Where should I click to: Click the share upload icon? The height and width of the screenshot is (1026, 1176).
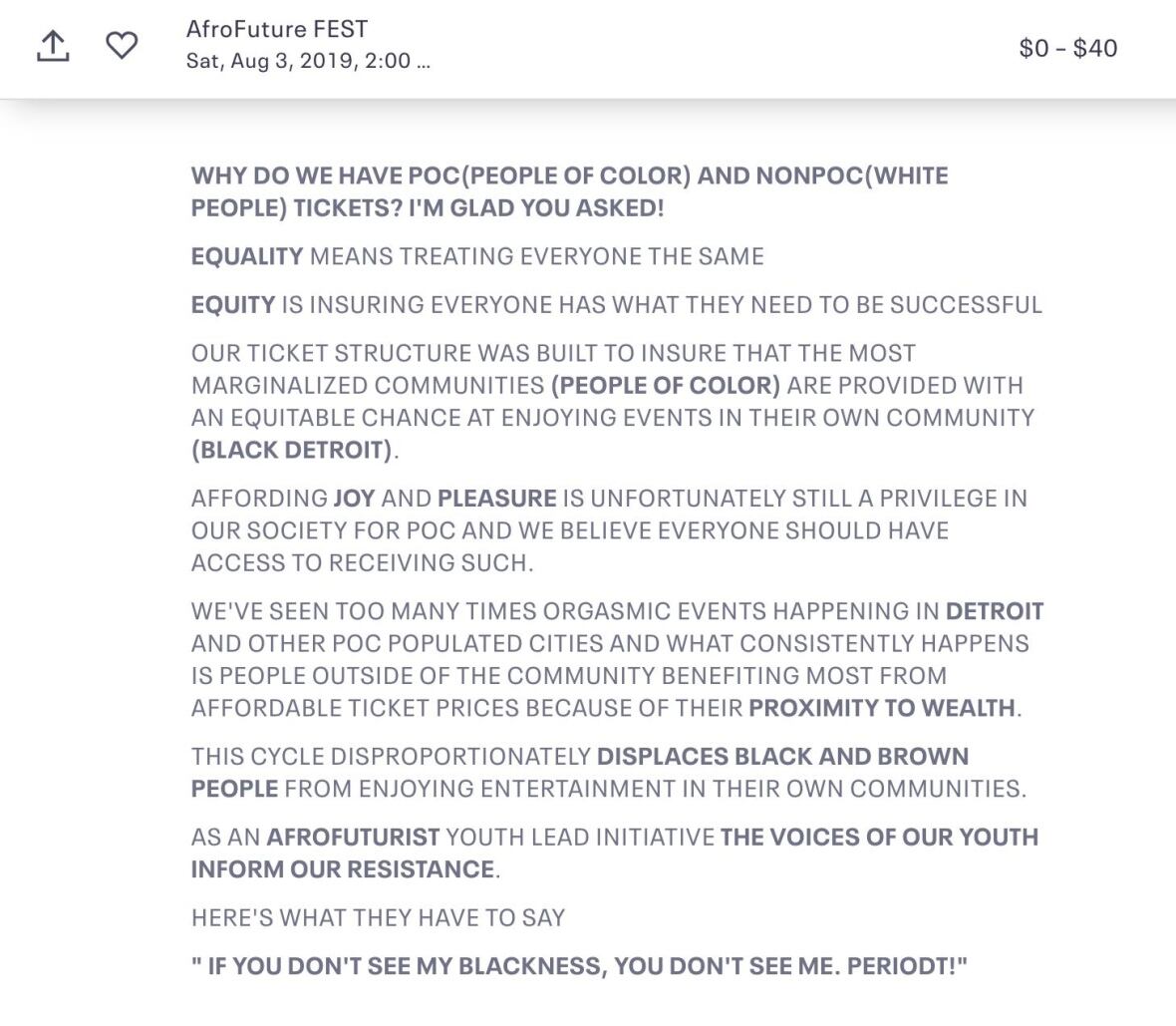tap(53, 46)
